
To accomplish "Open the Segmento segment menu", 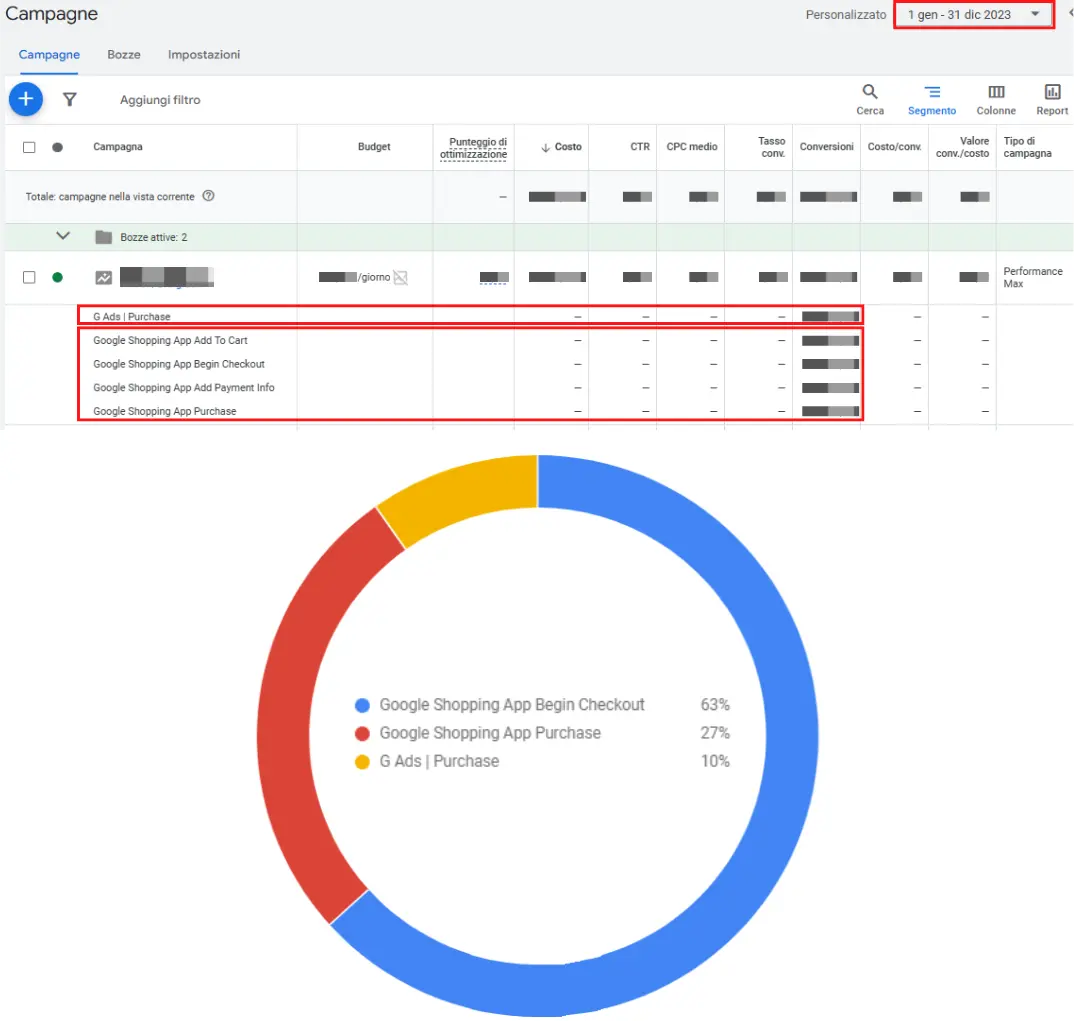I will (x=931, y=99).
